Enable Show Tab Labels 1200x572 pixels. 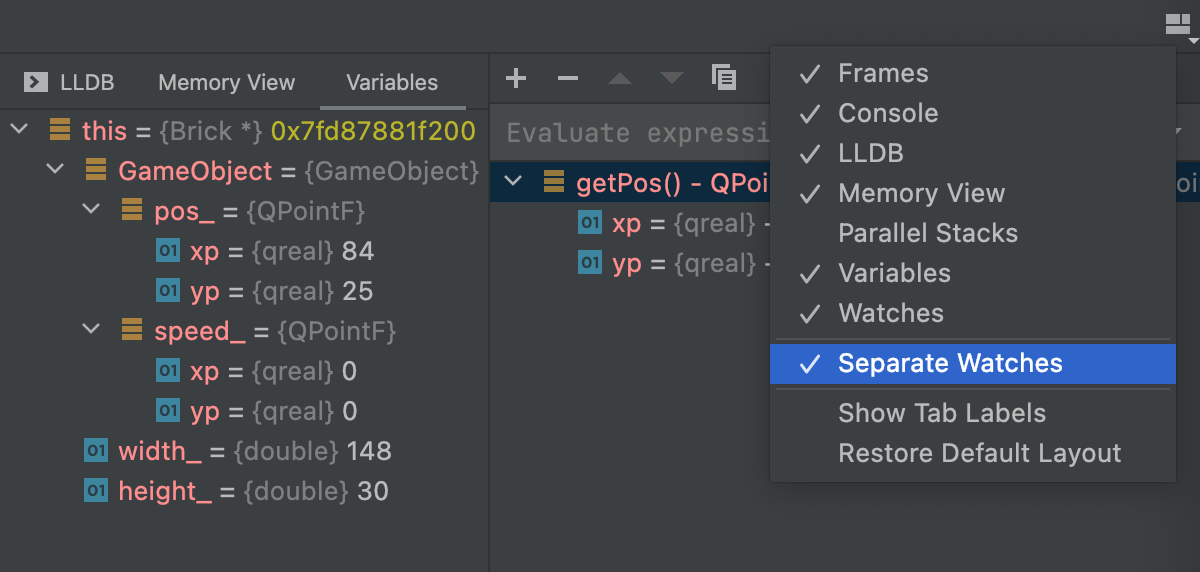972,413
